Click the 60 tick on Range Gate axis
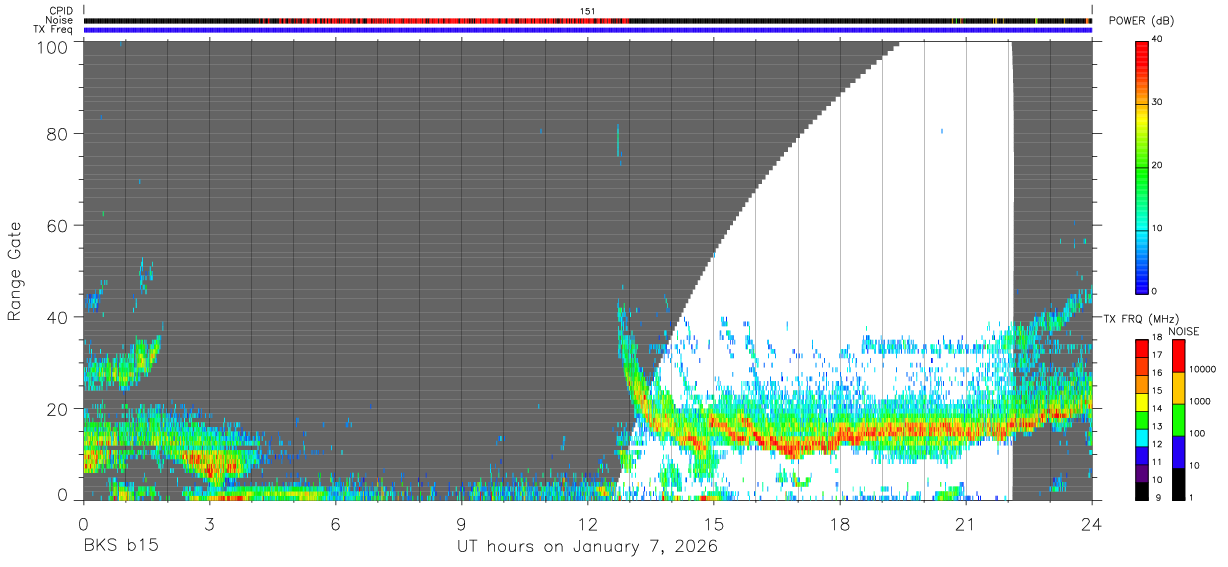Image resolution: width=1228 pixels, height=567 pixels. [x=59, y=226]
